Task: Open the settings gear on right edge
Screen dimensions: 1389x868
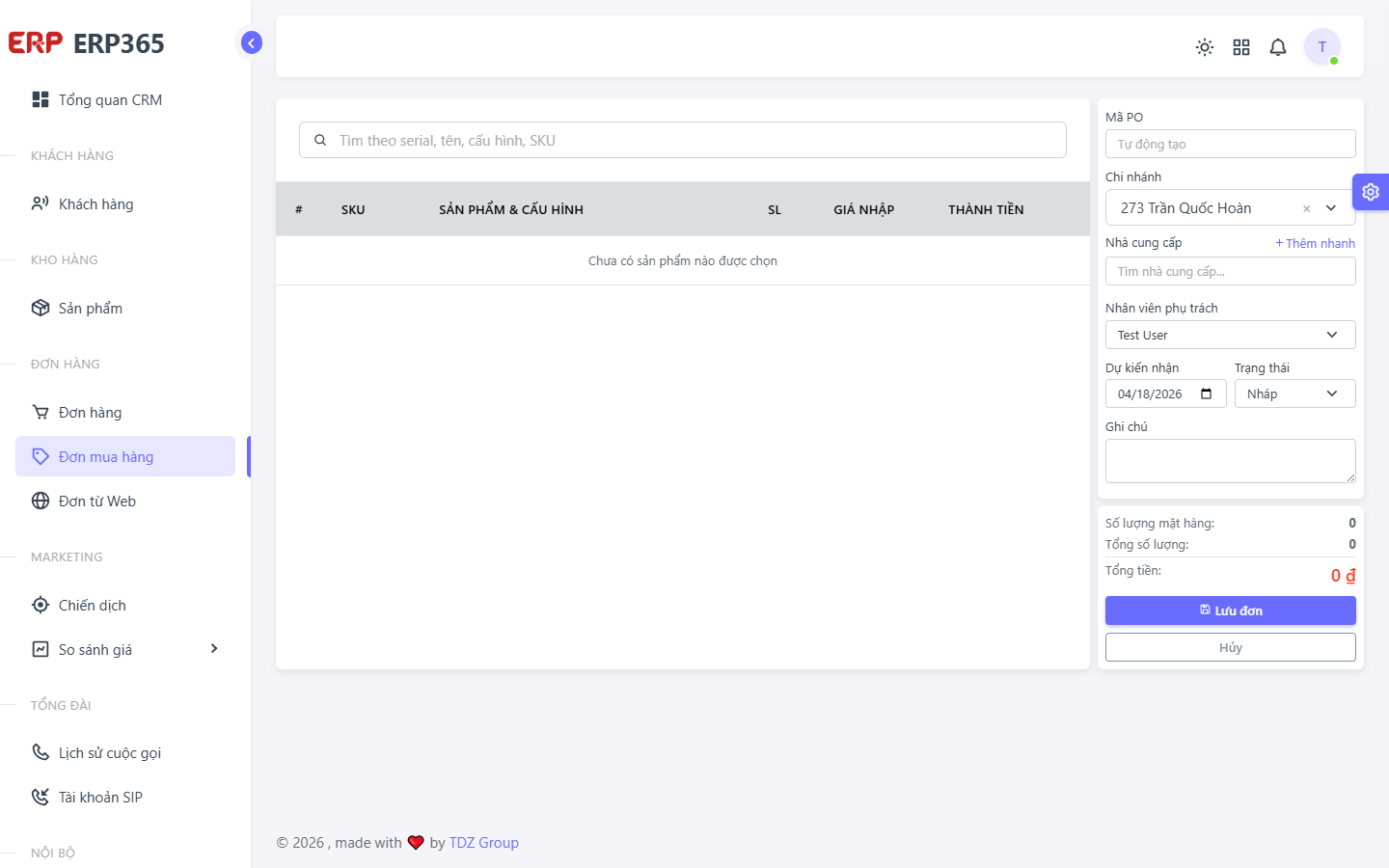Action: click(1371, 192)
